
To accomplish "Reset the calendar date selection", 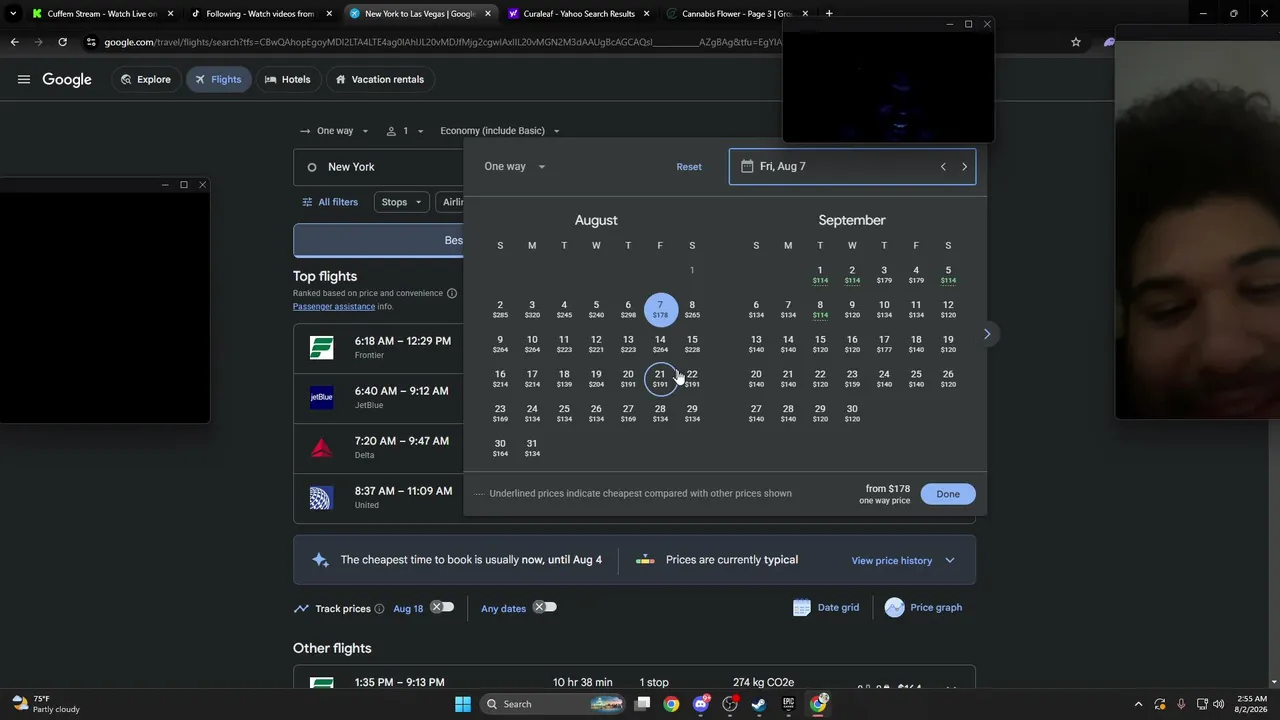I will pos(689,167).
